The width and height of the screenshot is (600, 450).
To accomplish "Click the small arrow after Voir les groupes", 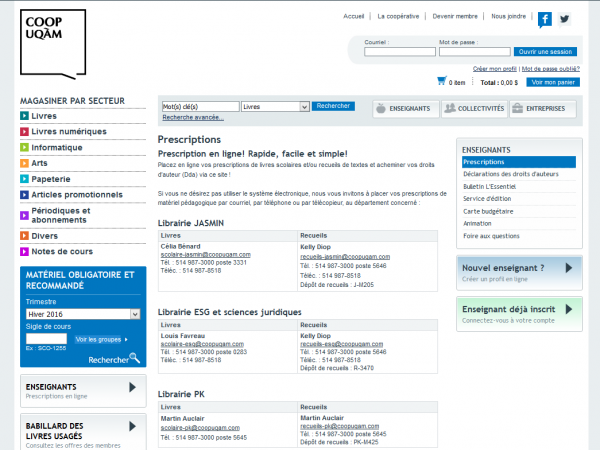I will coord(126,339).
